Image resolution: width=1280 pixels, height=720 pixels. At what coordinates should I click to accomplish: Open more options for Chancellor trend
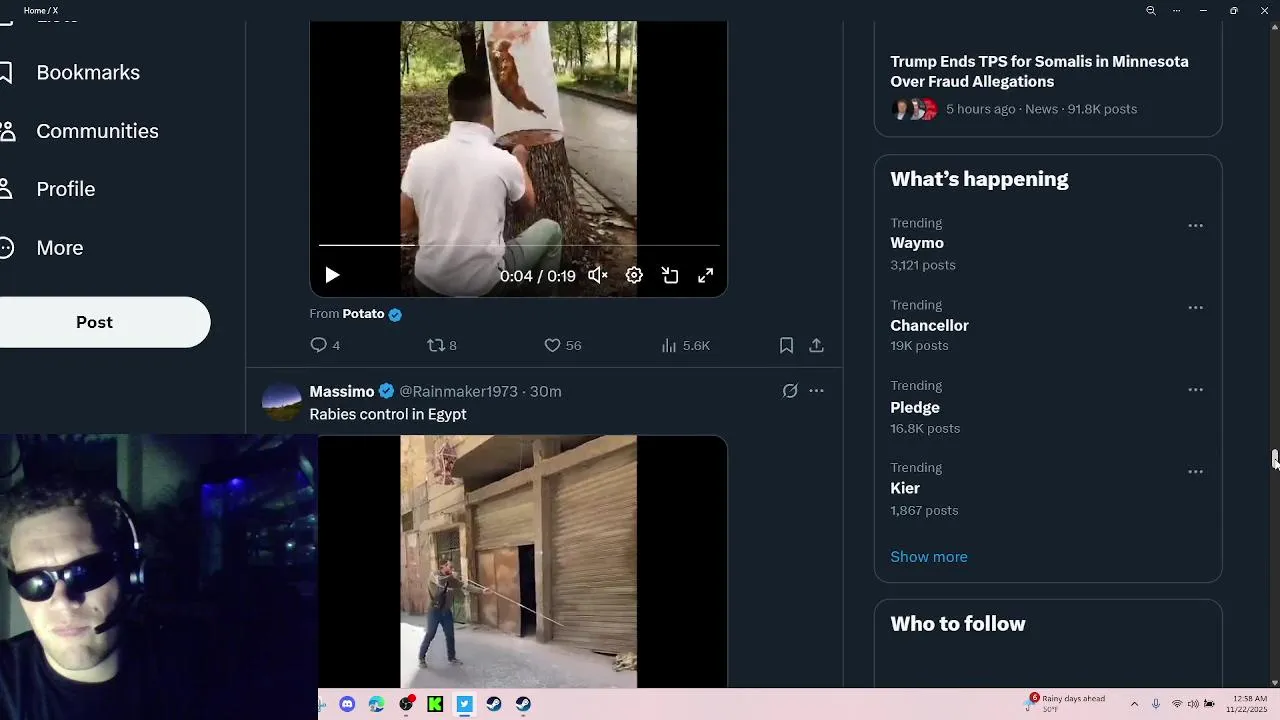[1195, 308]
